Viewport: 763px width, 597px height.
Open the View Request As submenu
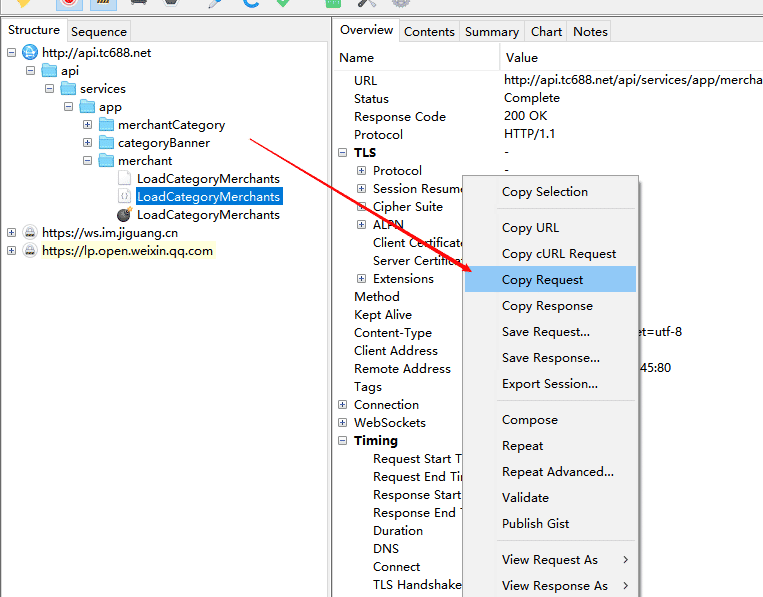pos(549,560)
